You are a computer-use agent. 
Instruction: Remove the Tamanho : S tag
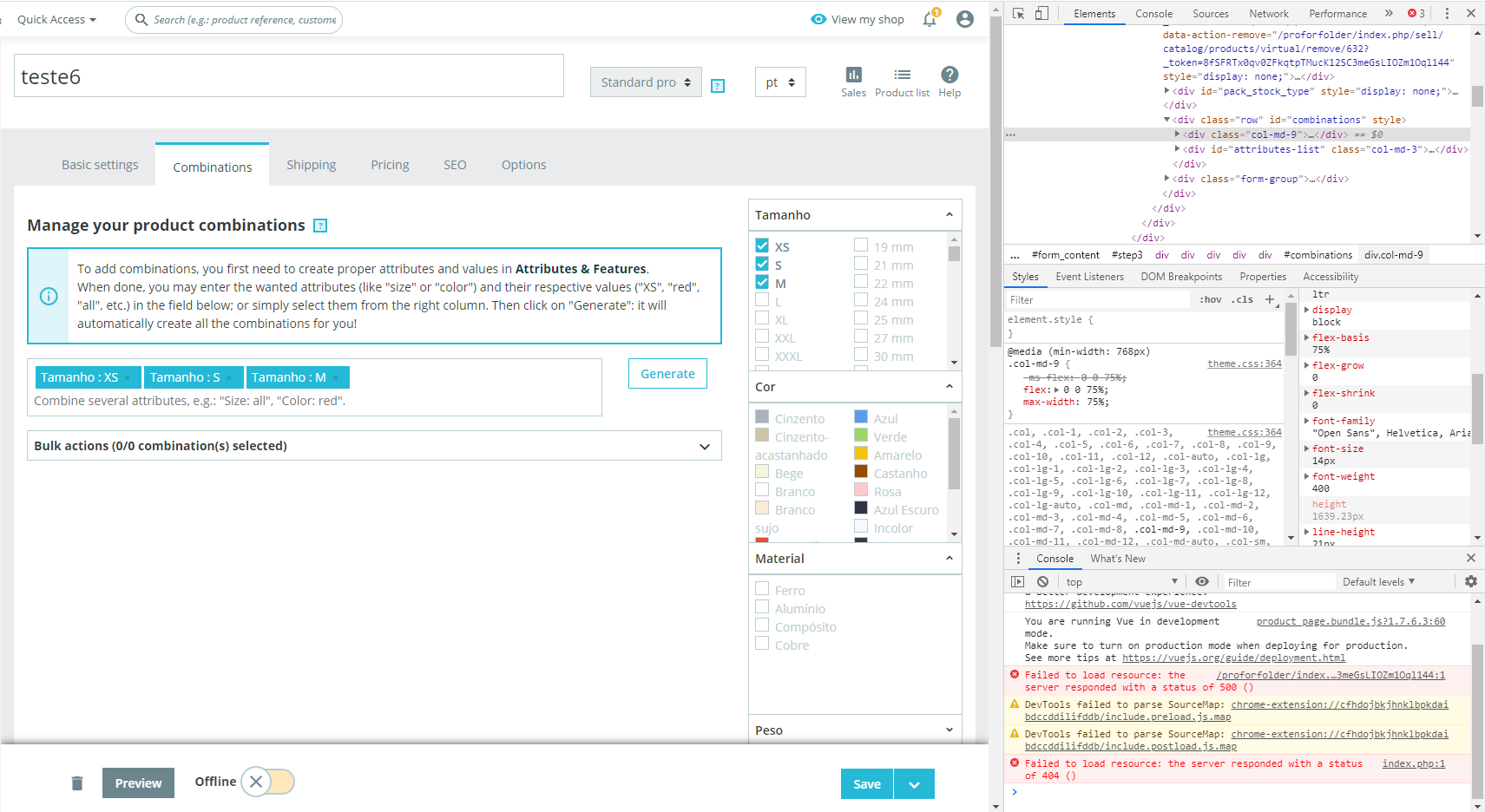click(229, 377)
